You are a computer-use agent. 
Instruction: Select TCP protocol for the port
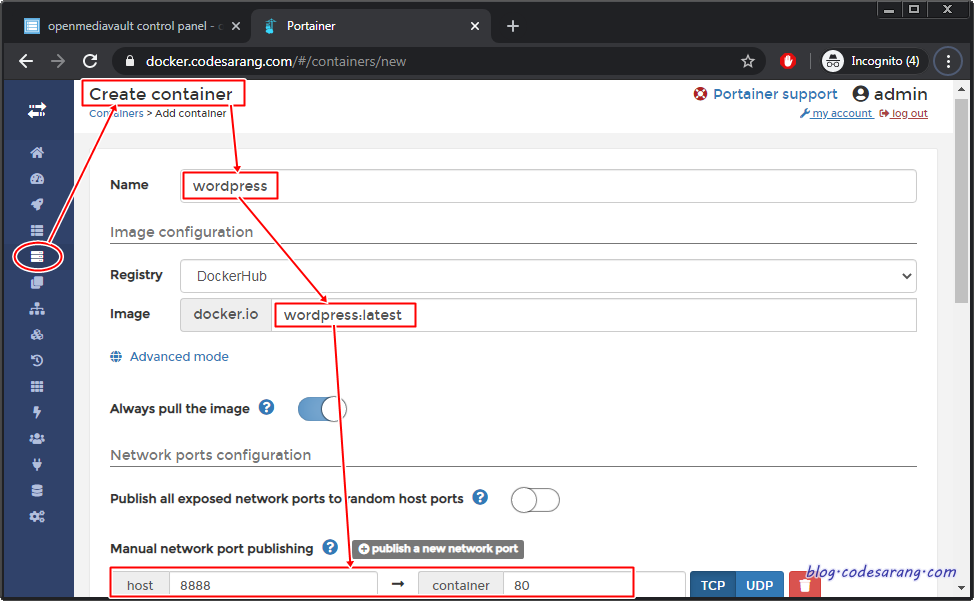point(712,585)
